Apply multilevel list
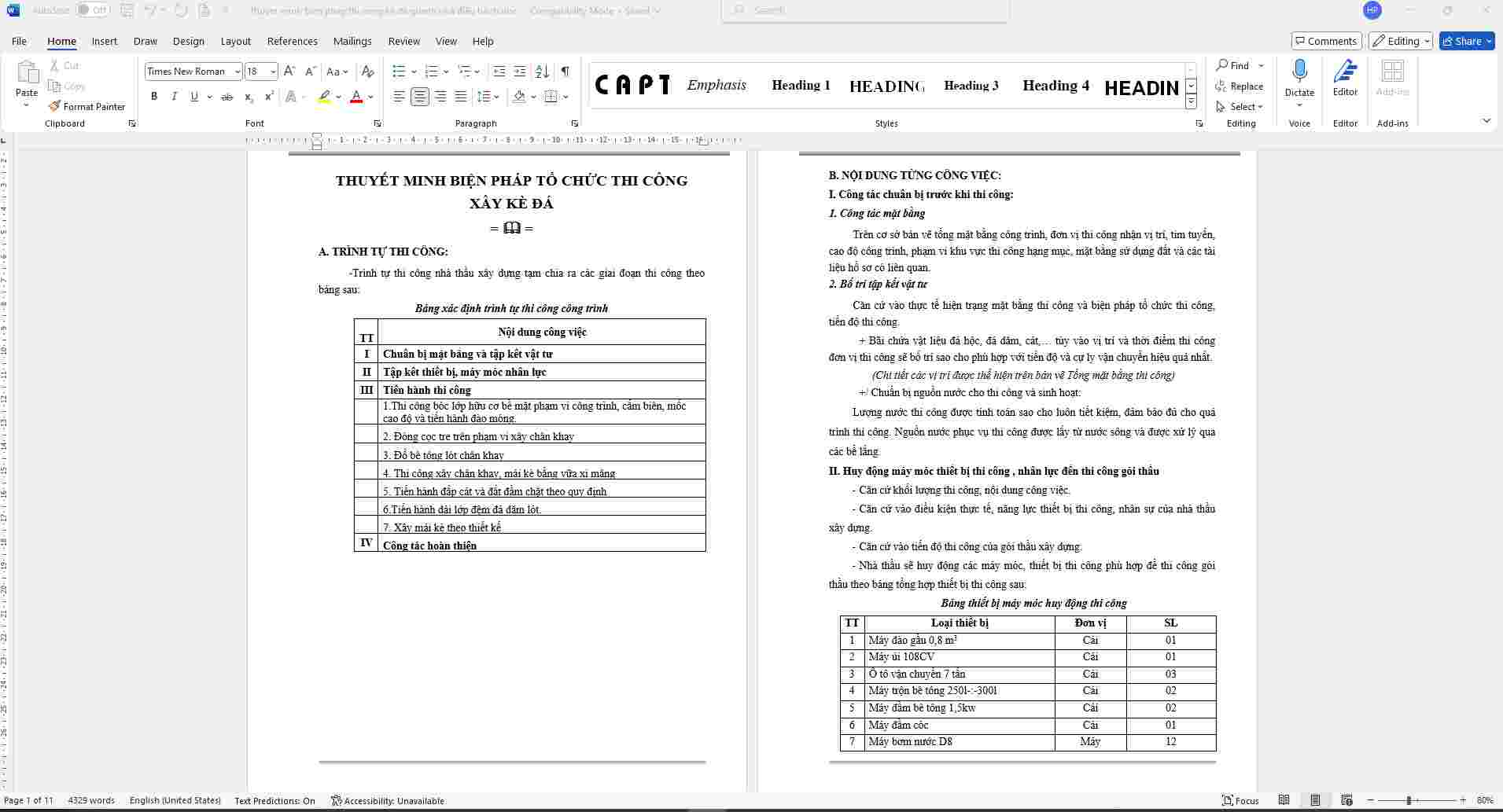This screenshot has width=1503, height=812. coord(464,72)
